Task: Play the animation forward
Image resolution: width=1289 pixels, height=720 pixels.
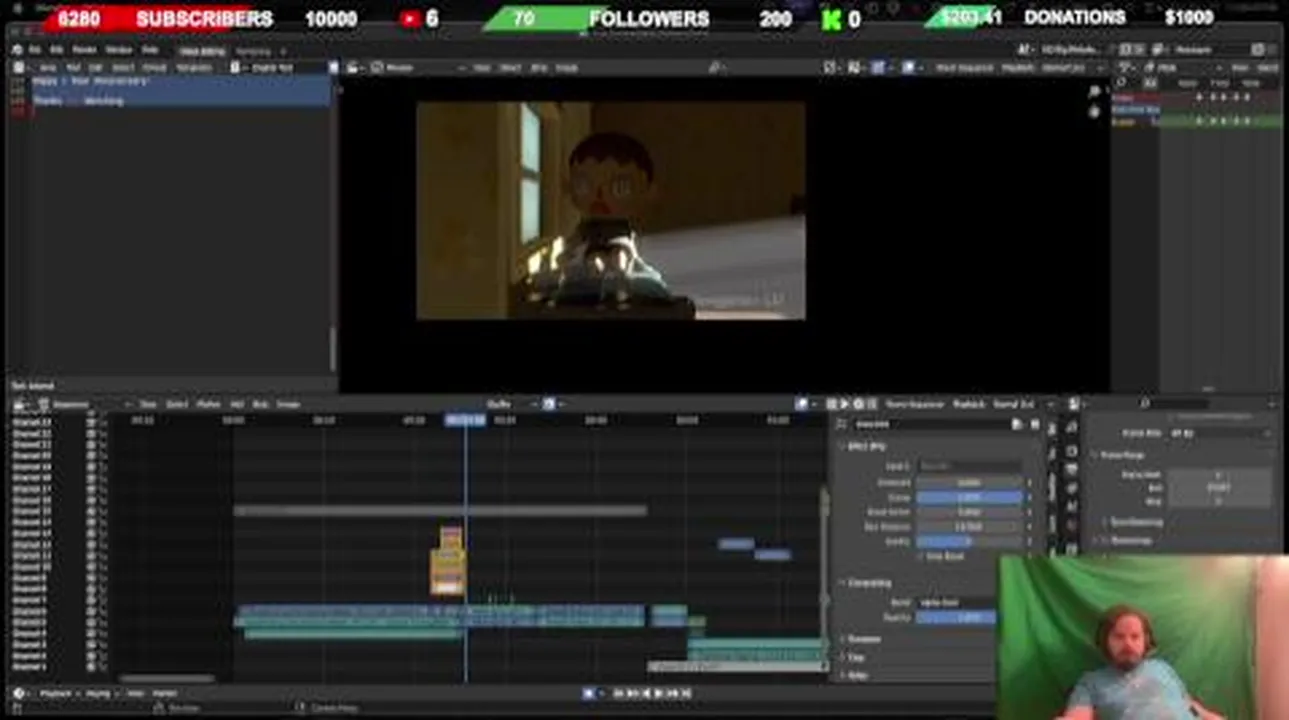Action: pos(659,693)
